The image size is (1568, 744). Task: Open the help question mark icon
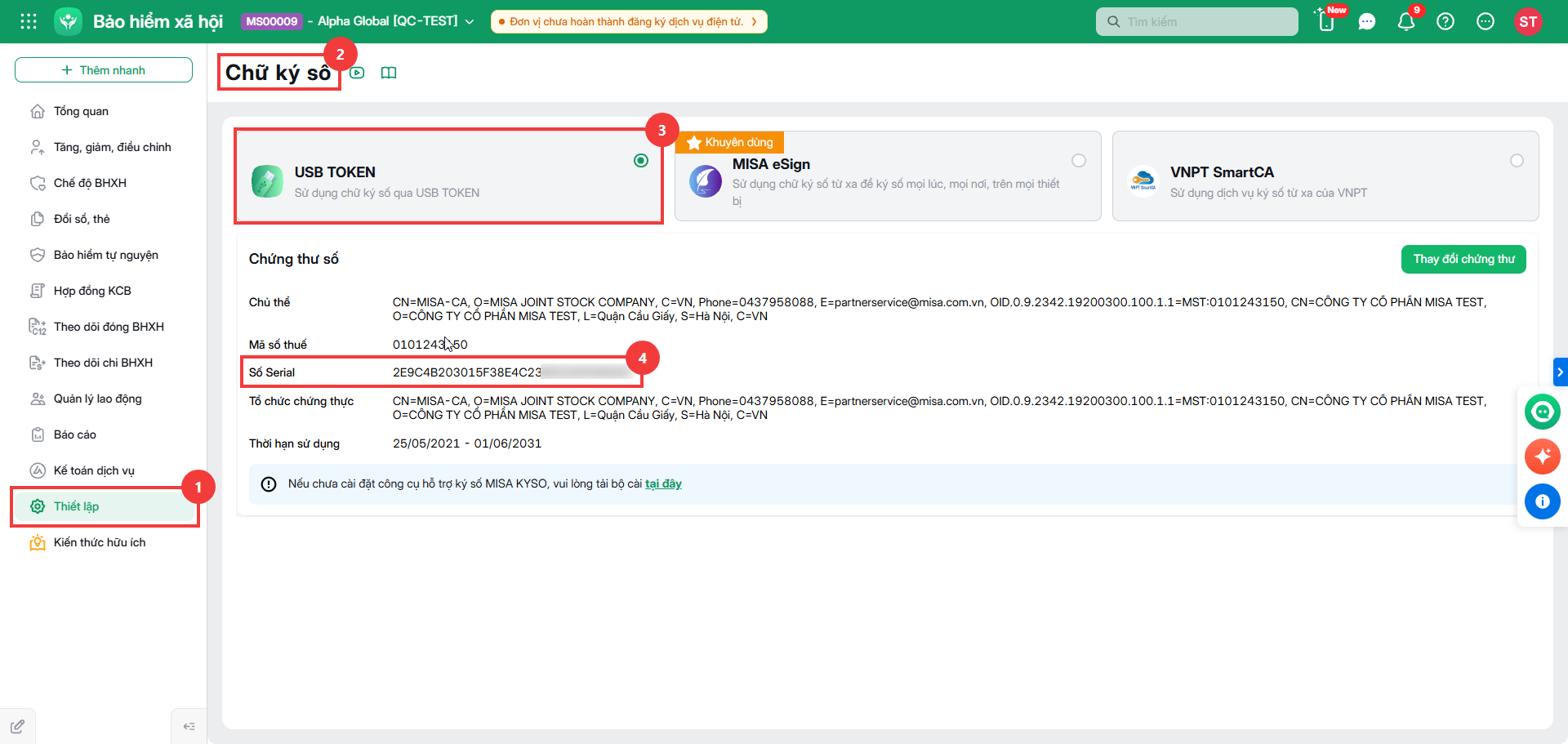click(x=1445, y=21)
